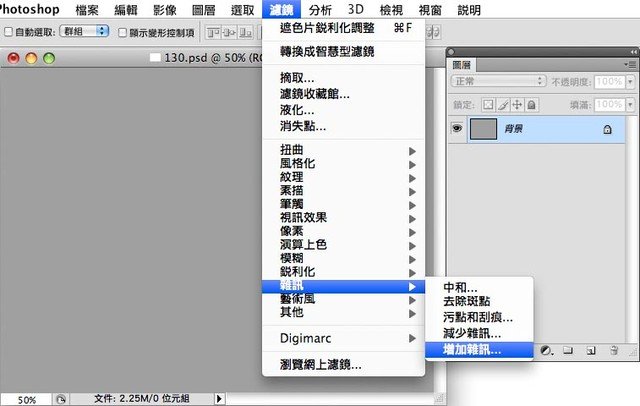
Task: Expand Digimarc submenu
Action: tap(343, 338)
